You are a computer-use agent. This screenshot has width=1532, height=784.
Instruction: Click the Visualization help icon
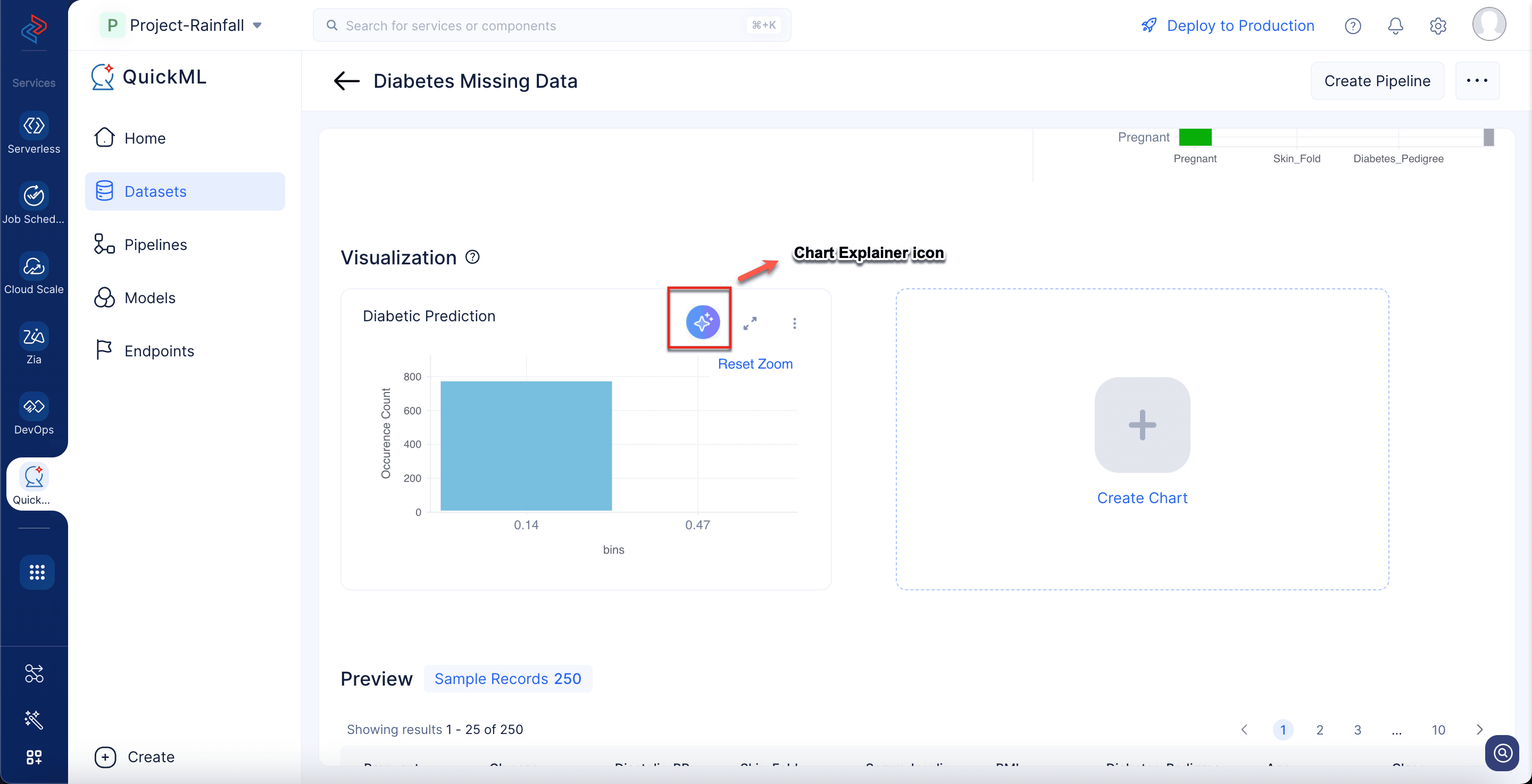pyautogui.click(x=472, y=257)
